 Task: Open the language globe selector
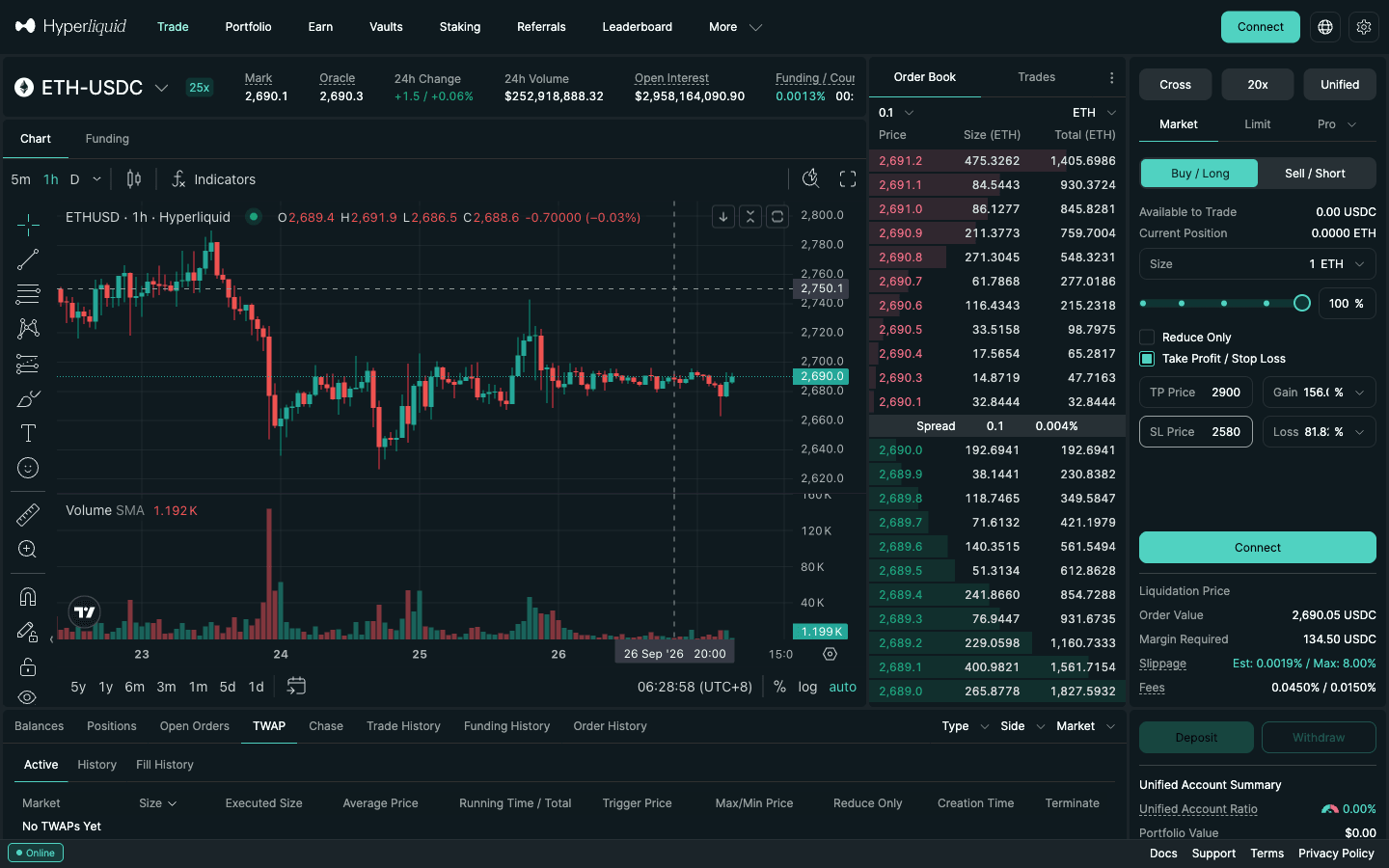[x=1325, y=27]
